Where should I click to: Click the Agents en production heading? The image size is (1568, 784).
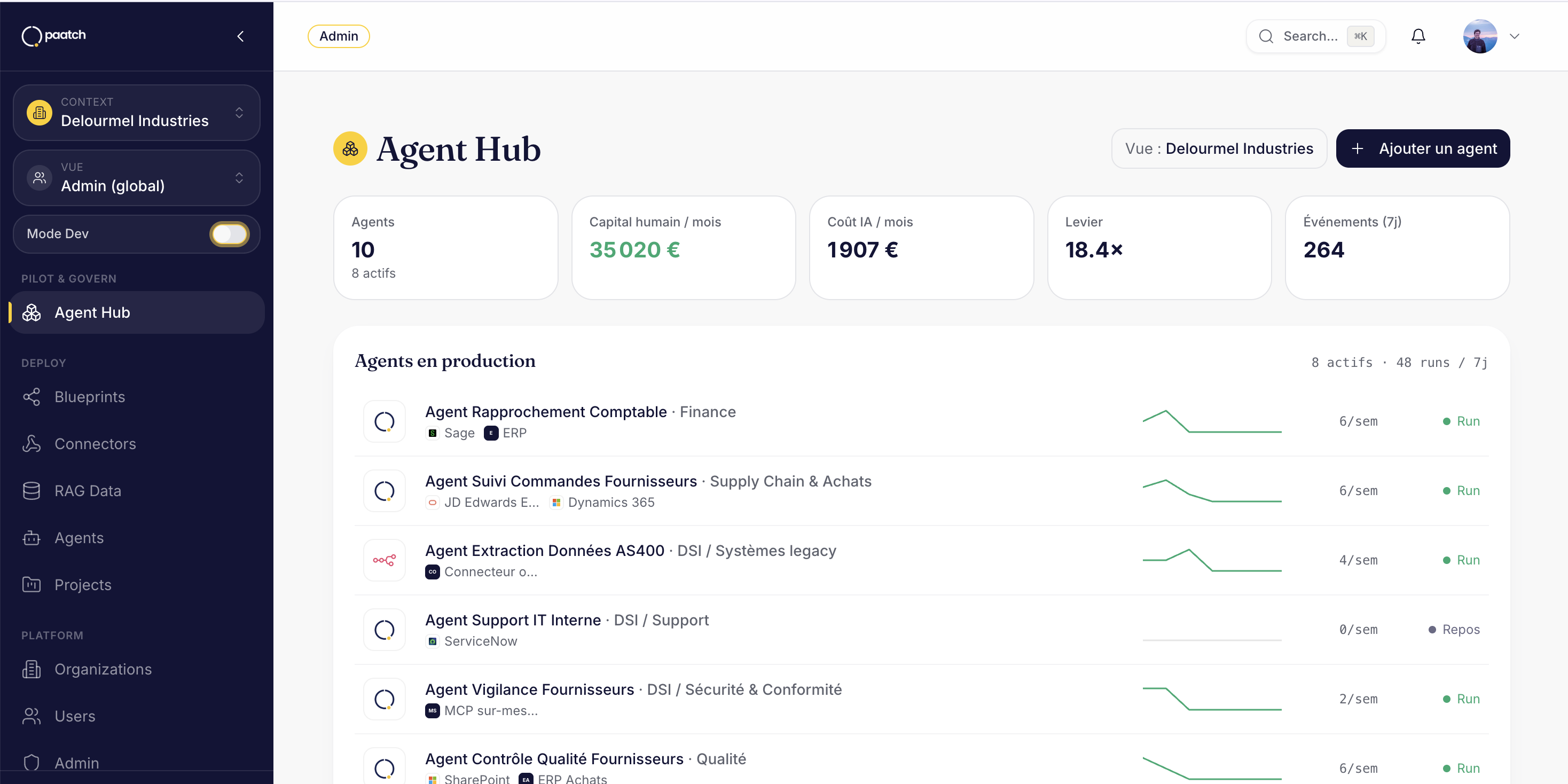445,361
